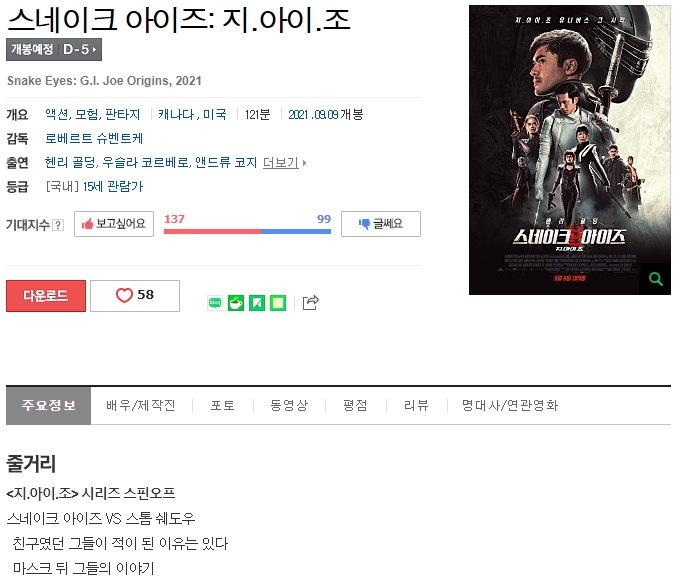Image resolution: width=674 pixels, height=582 pixels.
Task: Click the Naver blog share icon
Action: click(215, 303)
